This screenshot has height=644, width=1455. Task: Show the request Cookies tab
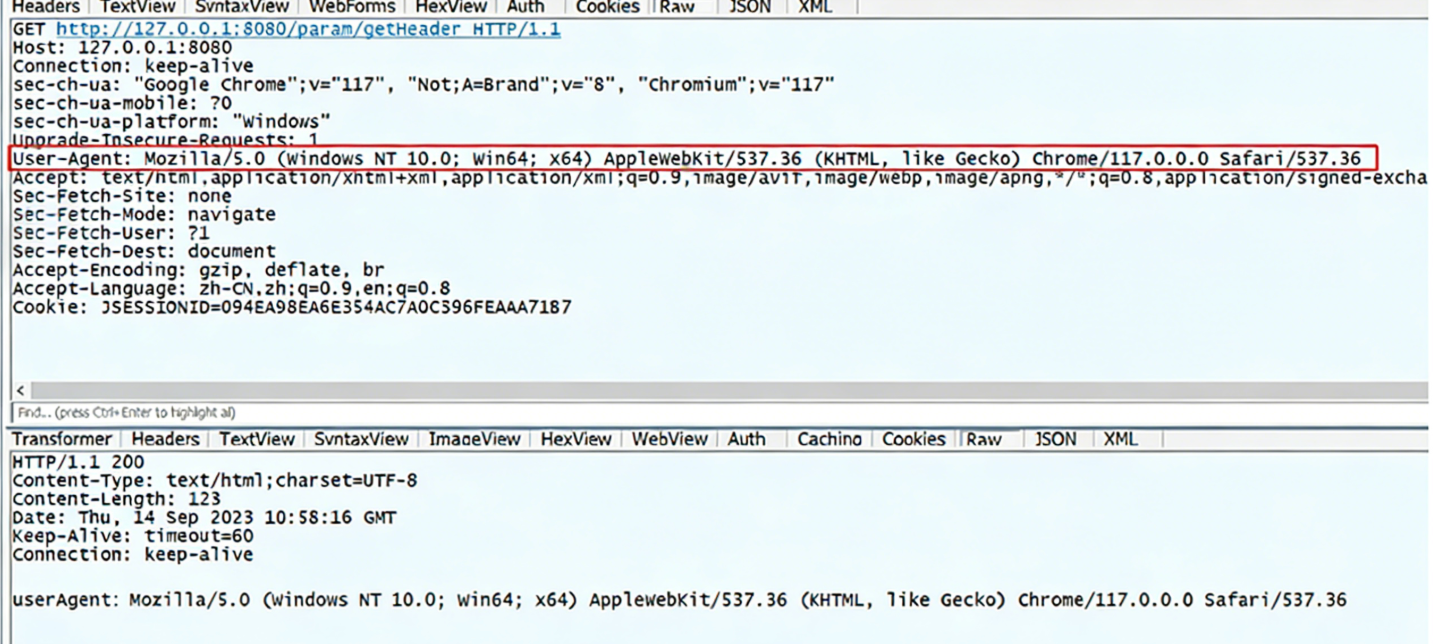[607, 6]
